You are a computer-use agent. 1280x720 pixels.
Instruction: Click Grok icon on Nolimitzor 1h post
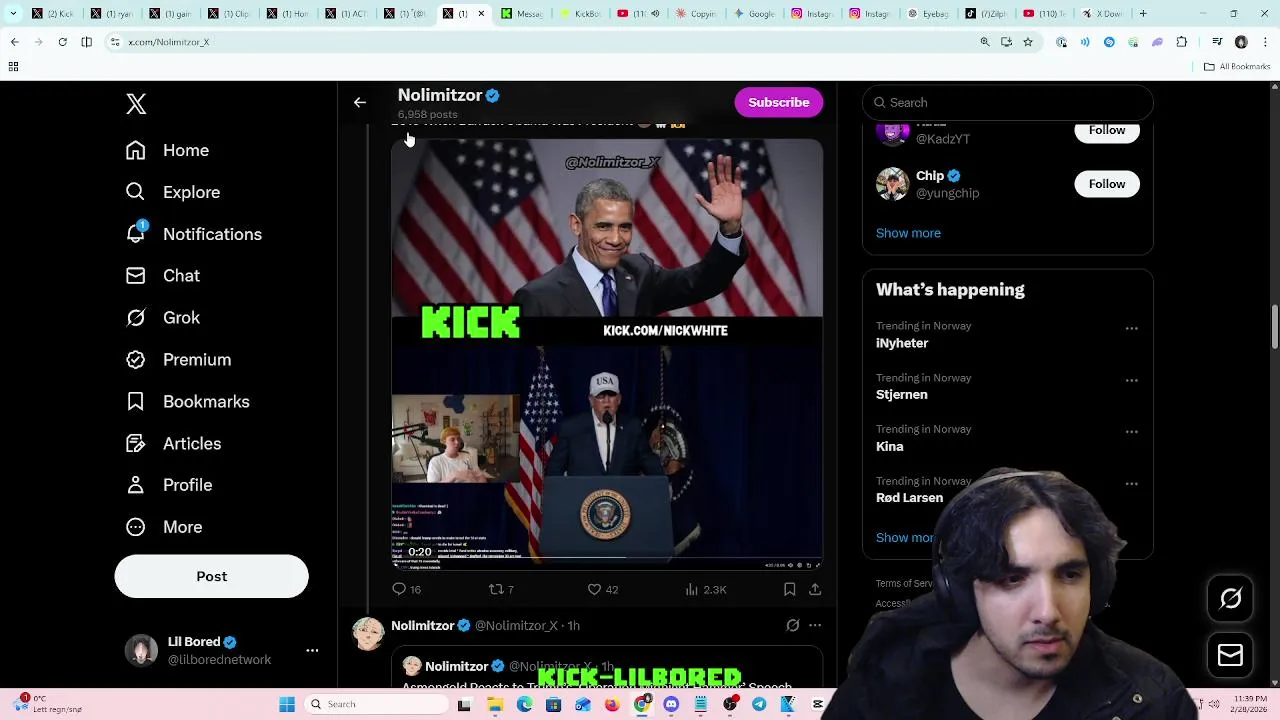point(792,625)
